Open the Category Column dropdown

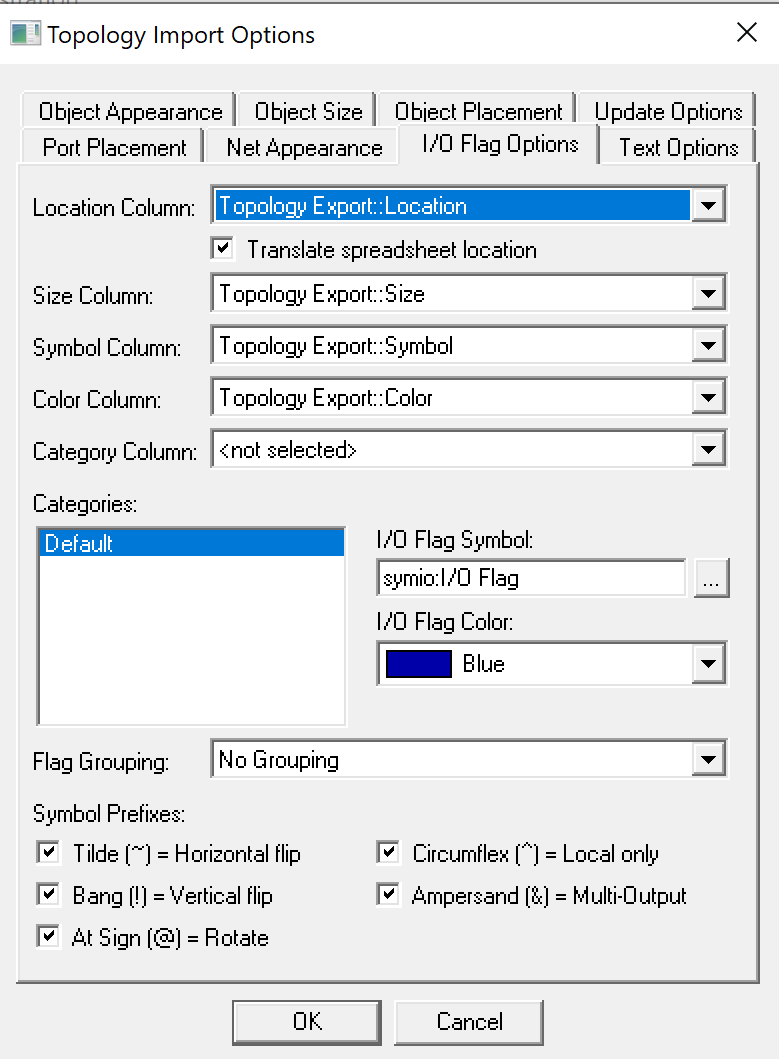(709, 450)
